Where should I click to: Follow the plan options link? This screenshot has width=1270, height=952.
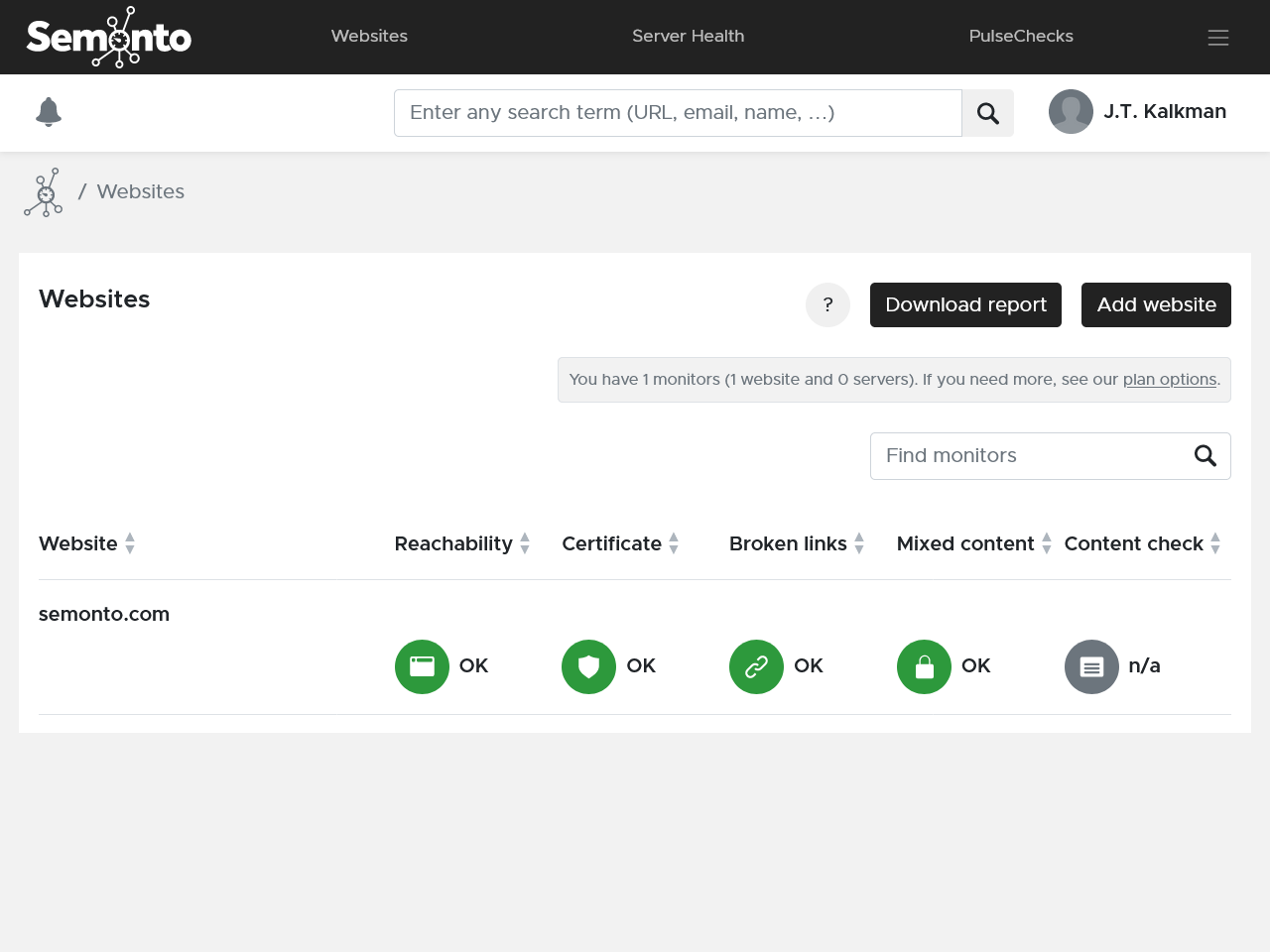[x=1170, y=380]
